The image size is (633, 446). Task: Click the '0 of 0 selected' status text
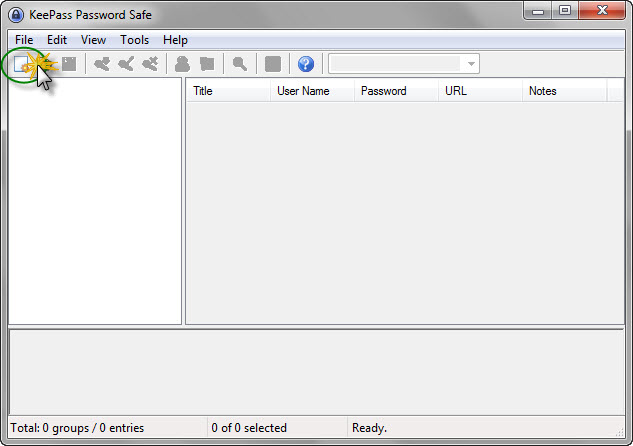249,428
